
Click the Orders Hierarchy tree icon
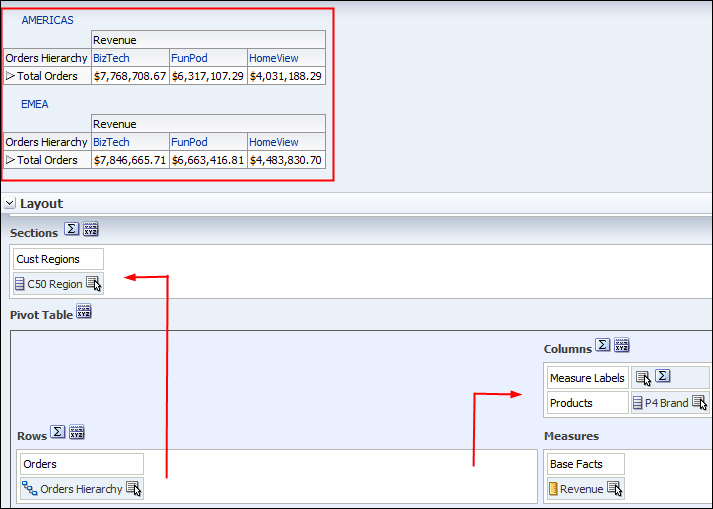click(x=30, y=489)
